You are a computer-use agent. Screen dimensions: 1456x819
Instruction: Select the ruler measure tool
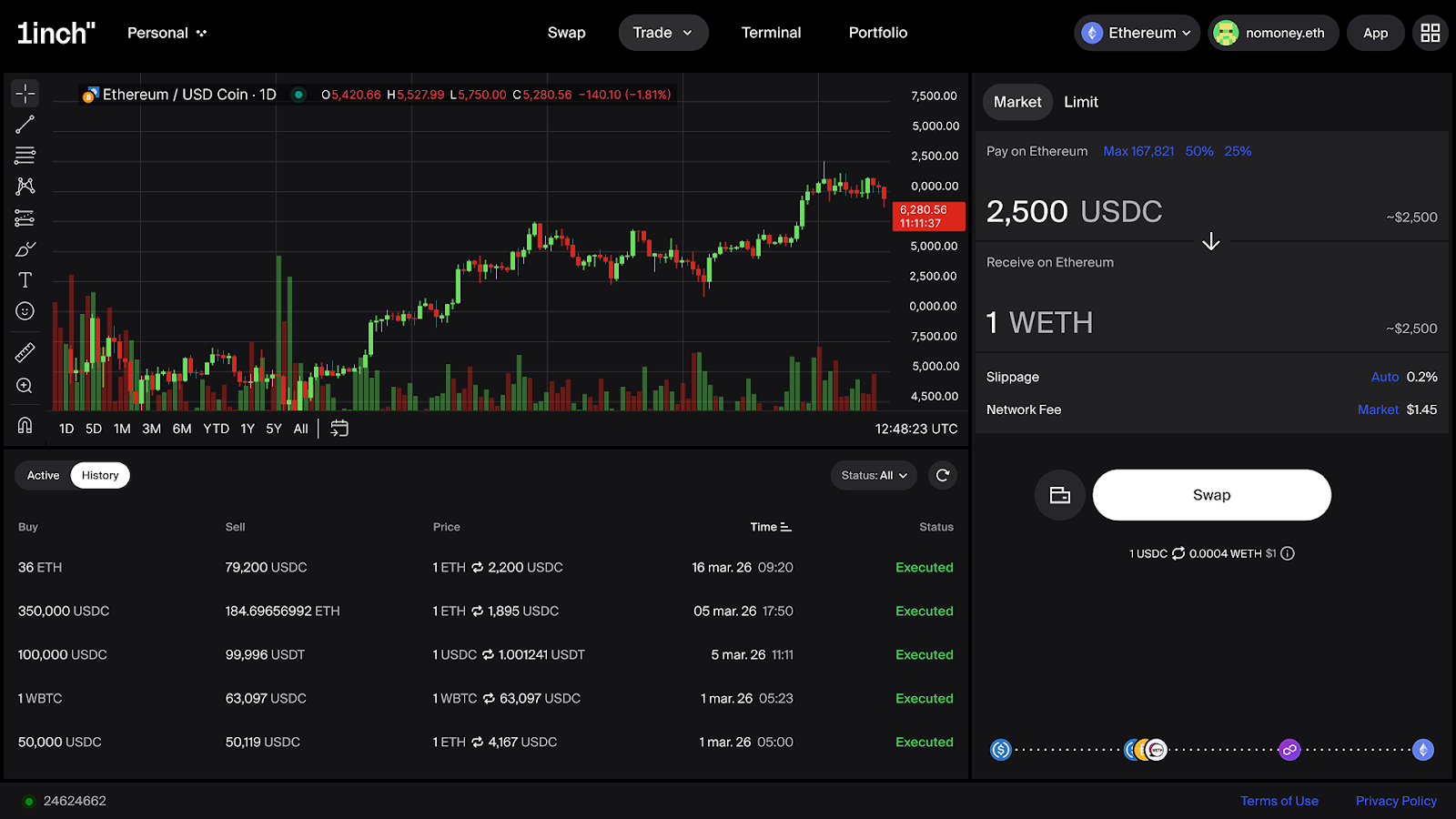pos(25,352)
